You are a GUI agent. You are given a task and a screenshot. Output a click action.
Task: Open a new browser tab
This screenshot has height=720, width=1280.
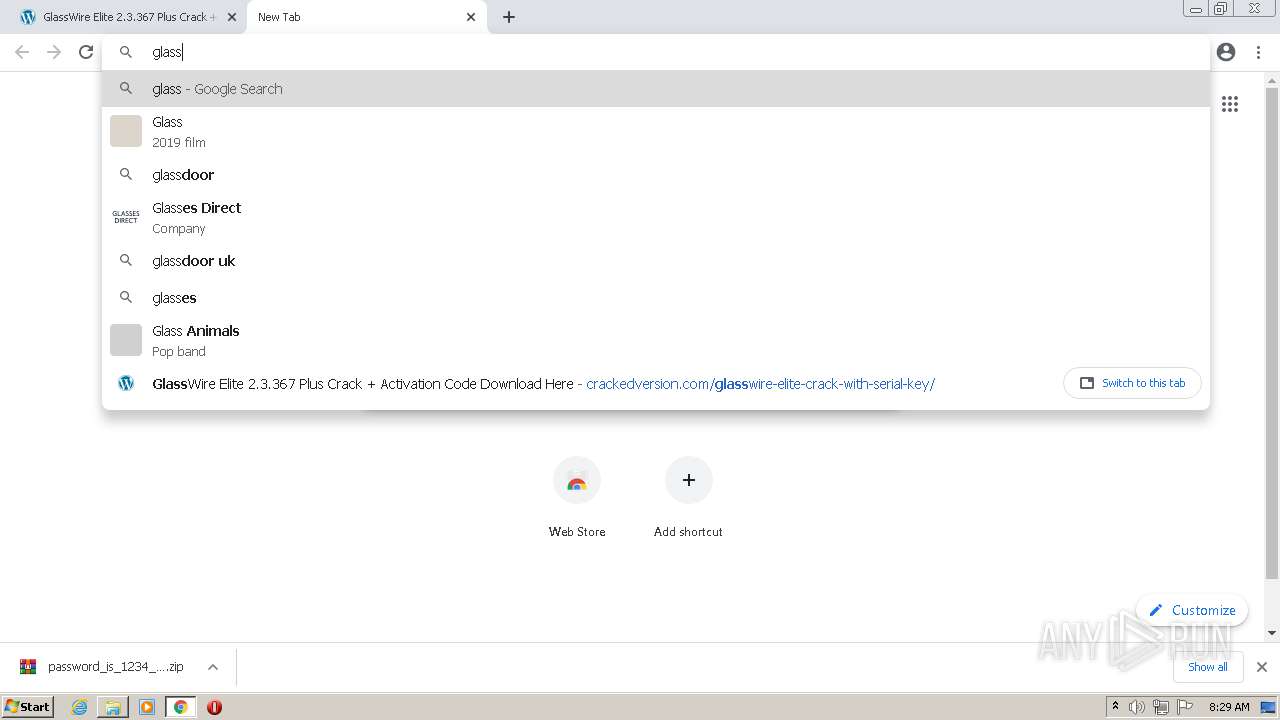pos(509,17)
